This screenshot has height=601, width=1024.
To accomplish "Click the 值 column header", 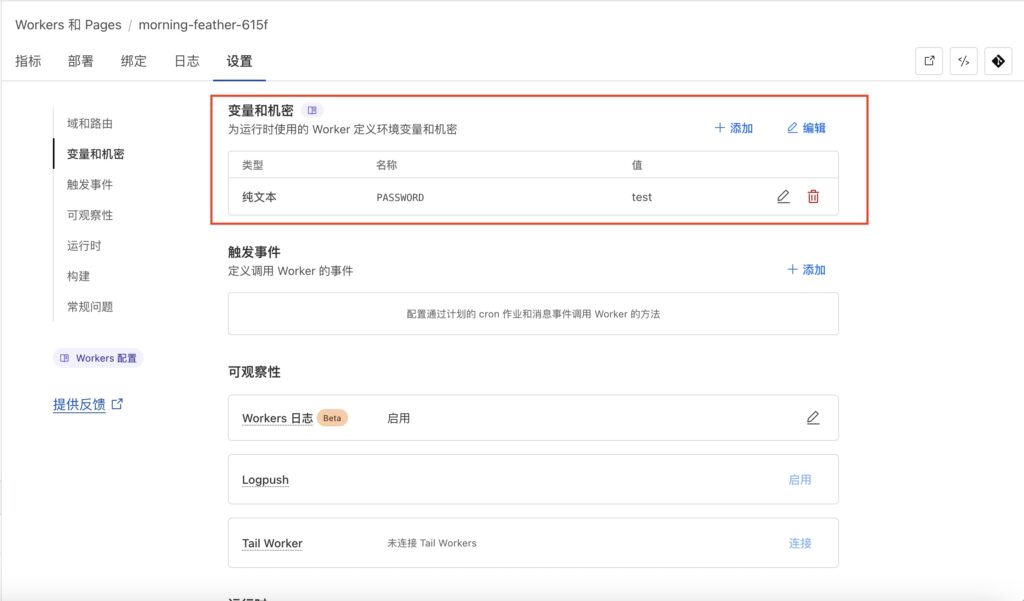I will (x=637, y=165).
